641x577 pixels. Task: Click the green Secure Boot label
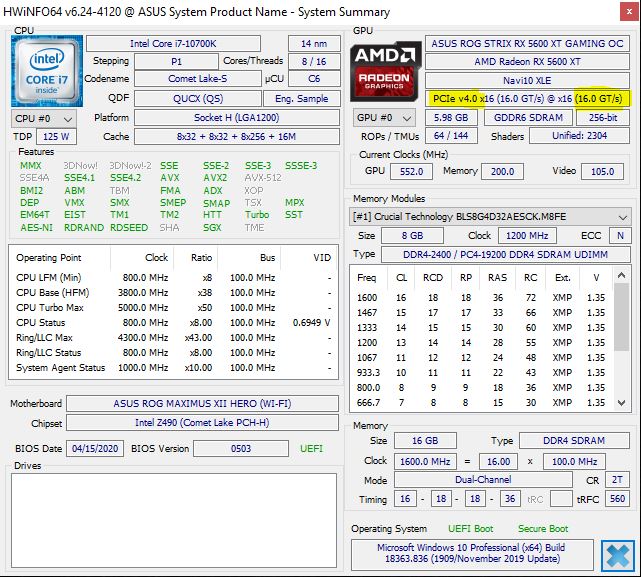tap(543, 529)
